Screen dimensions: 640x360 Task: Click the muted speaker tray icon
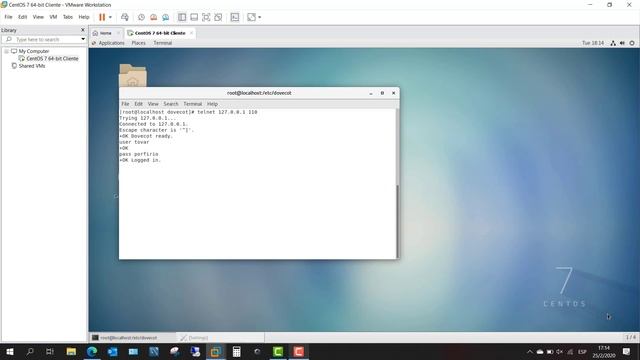point(560,351)
